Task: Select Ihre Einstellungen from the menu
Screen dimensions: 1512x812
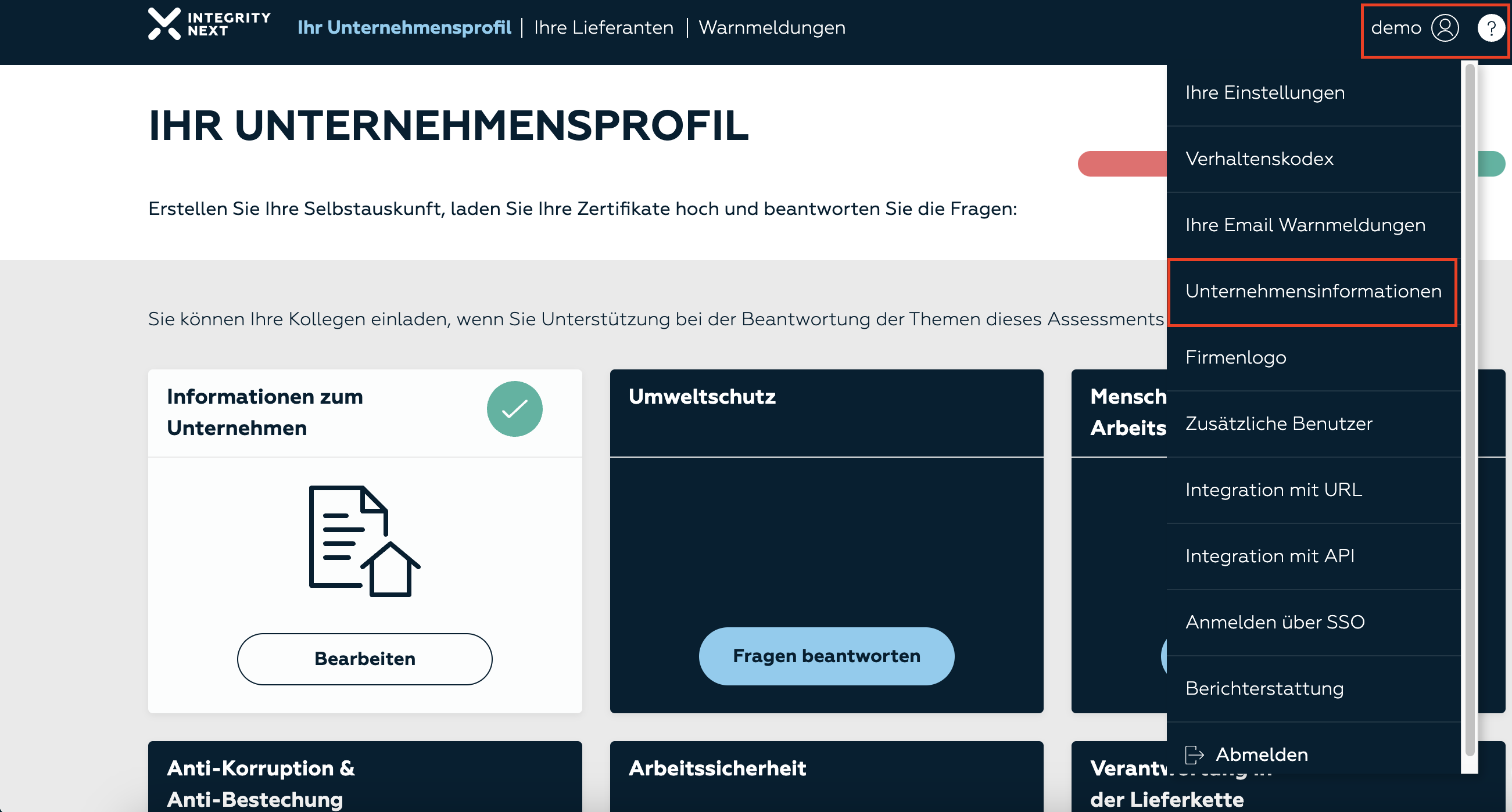Action: (1266, 93)
